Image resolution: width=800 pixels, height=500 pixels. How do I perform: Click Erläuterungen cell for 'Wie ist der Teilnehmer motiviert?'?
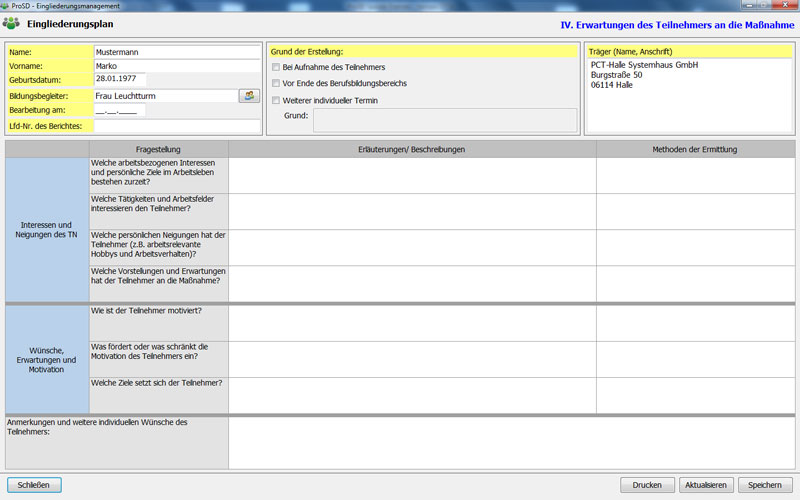[412, 321]
